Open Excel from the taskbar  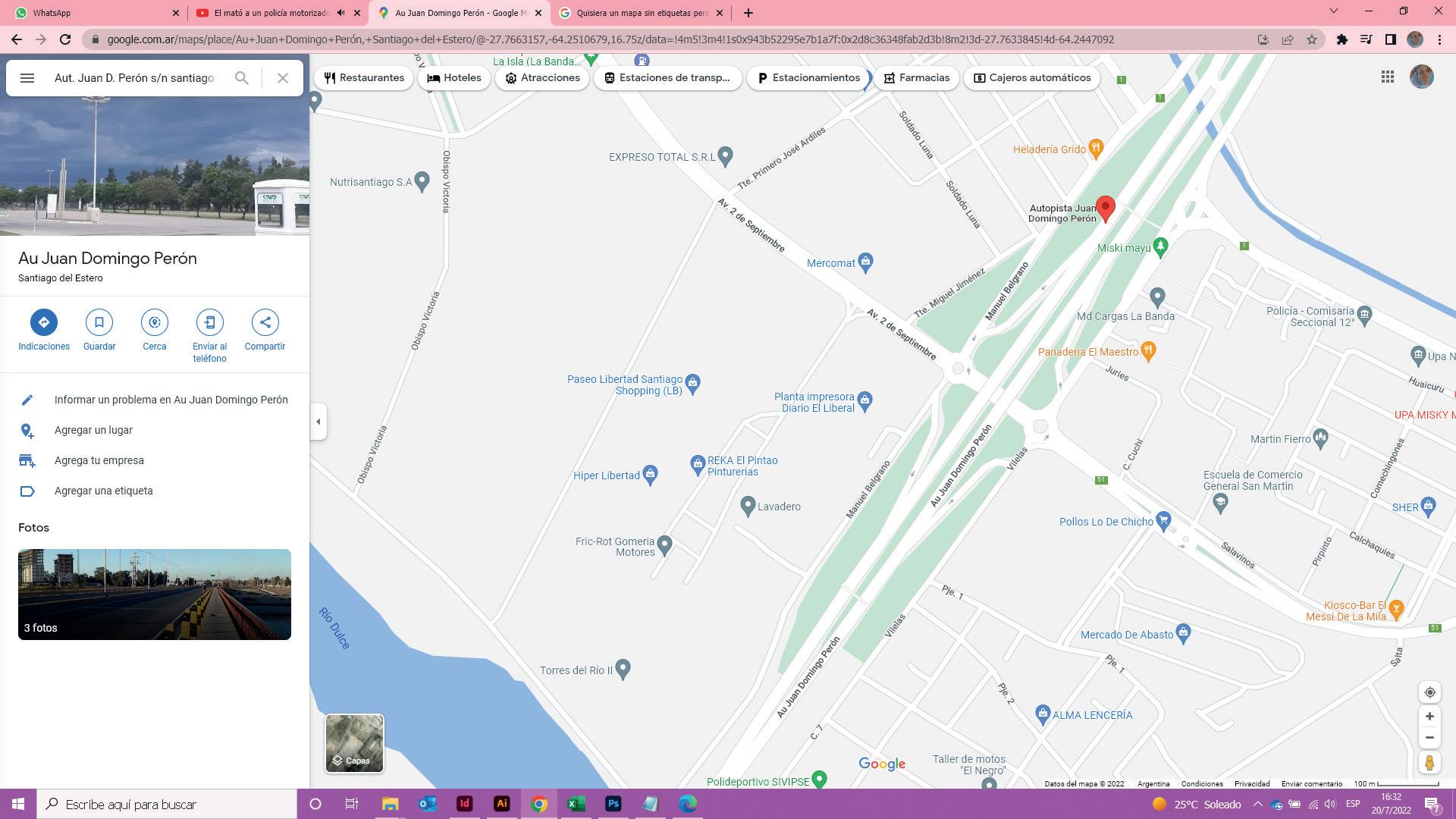576,804
